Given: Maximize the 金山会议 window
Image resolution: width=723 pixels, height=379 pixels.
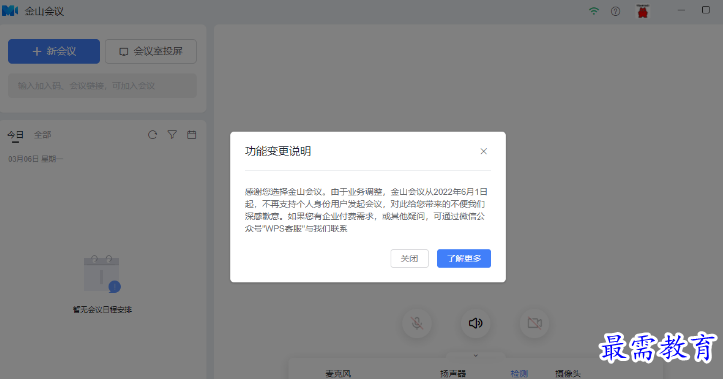Looking at the screenshot, I should pos(705,10).
